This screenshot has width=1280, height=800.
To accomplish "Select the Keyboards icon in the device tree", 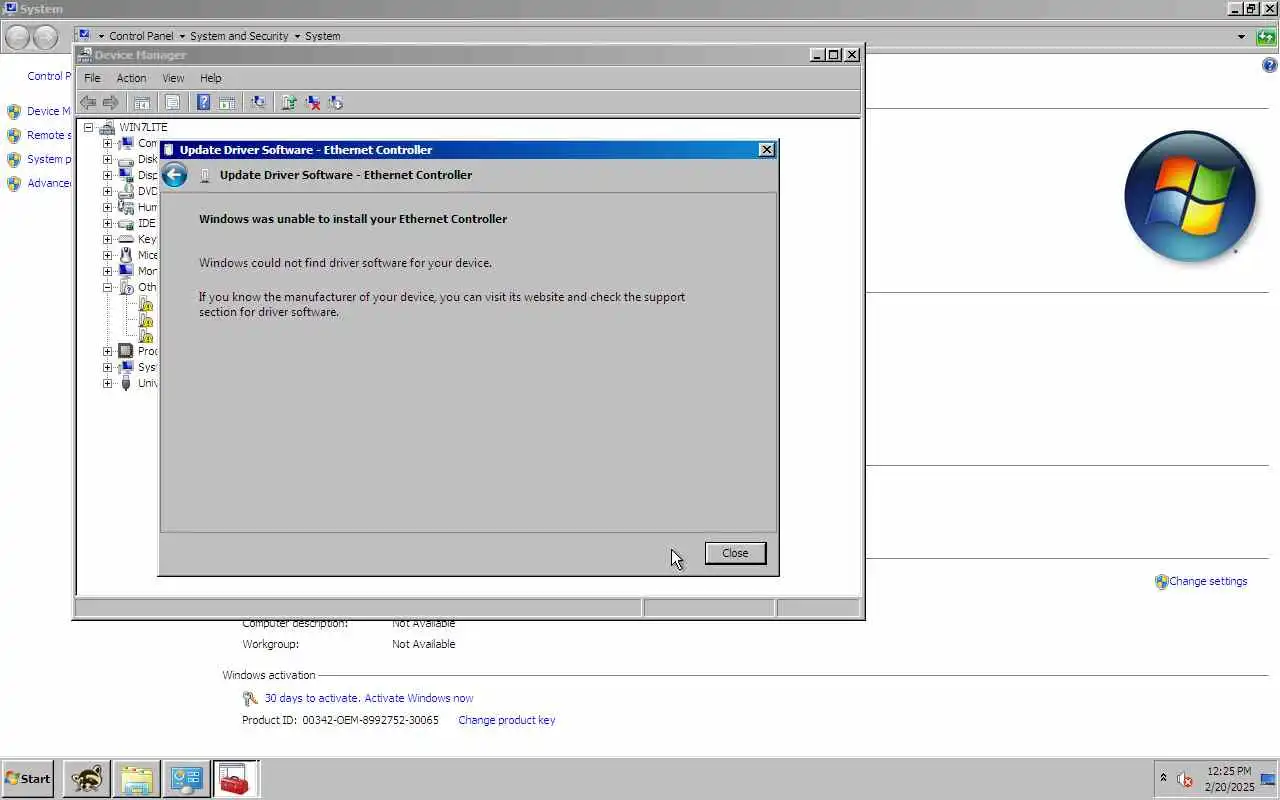I will pyautogui.click(x=125, y=239).
